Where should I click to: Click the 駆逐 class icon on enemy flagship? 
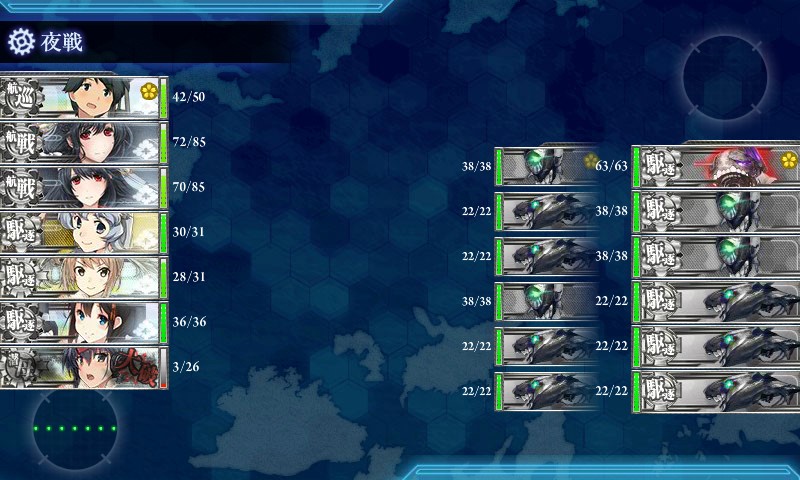661,167
